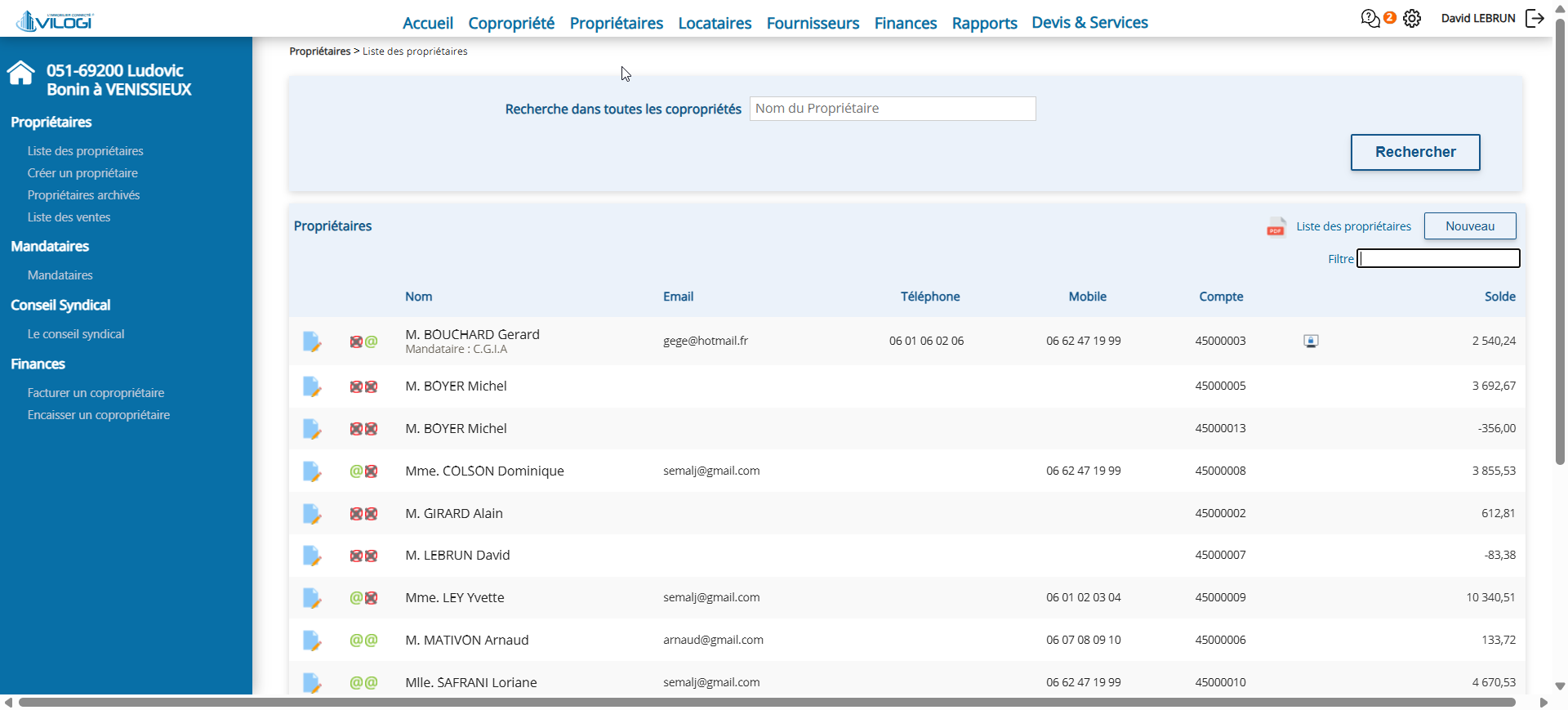Select Facturer un copropriétaire

tap(96, 393)
